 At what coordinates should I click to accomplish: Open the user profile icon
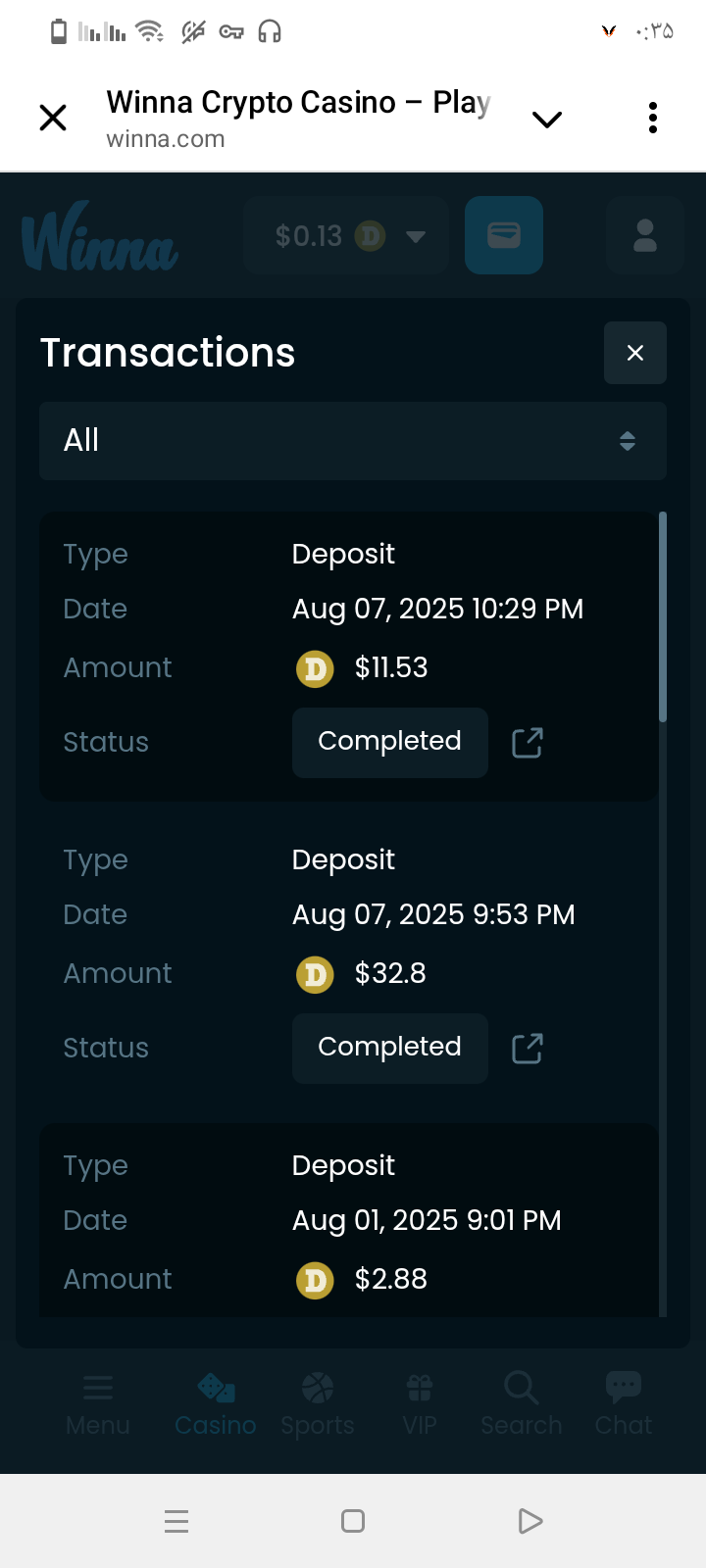(644, 235)
